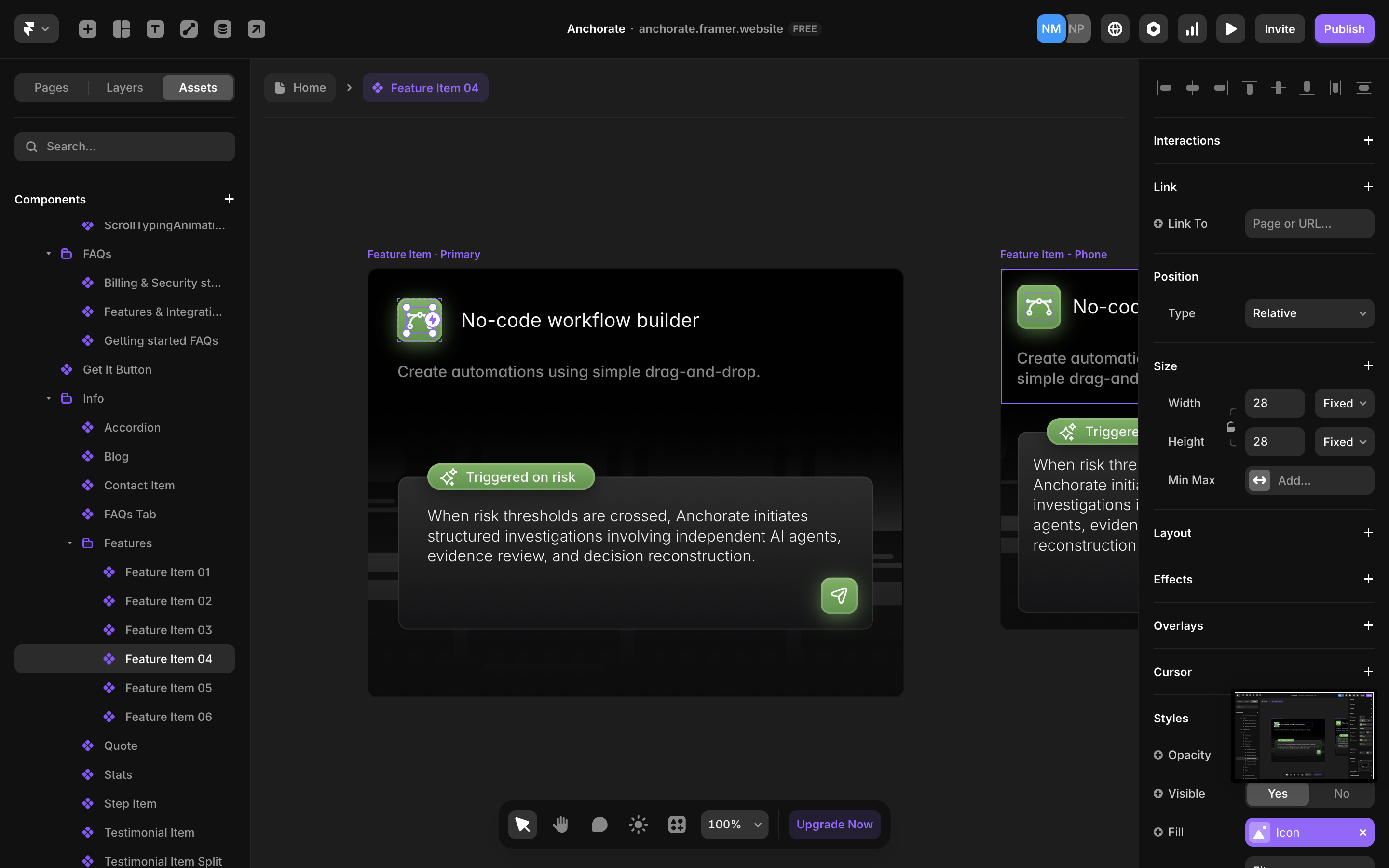1389x868 pixels.
Task: Click the site settings globe icon
Action: click(x=1115, y=29)
